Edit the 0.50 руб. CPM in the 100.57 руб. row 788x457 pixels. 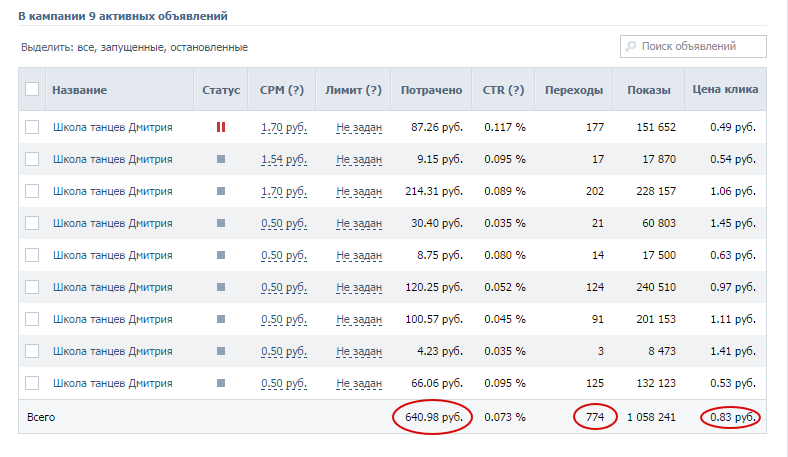(284, 320)
